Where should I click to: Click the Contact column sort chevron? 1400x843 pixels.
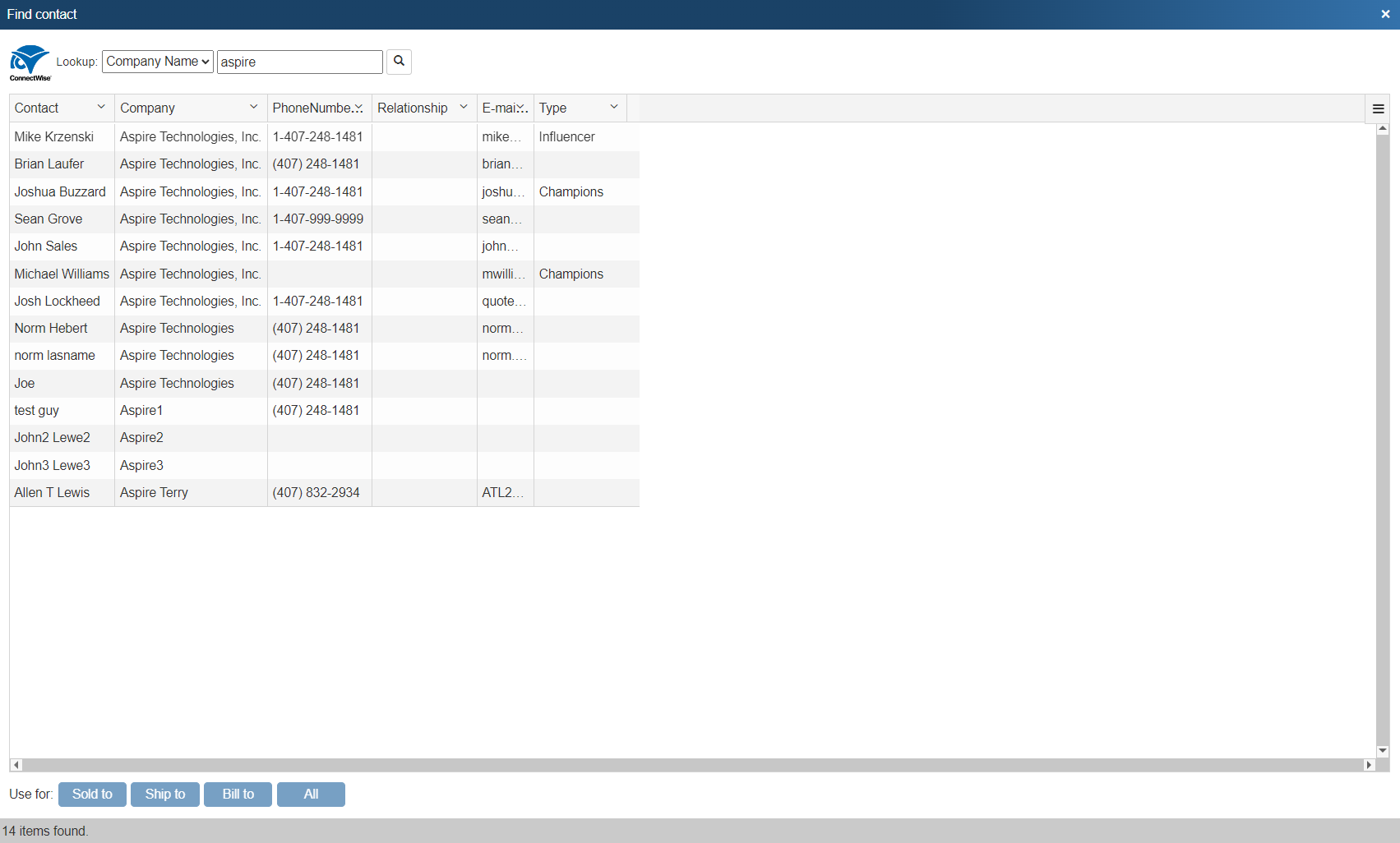tap(101, 108)
